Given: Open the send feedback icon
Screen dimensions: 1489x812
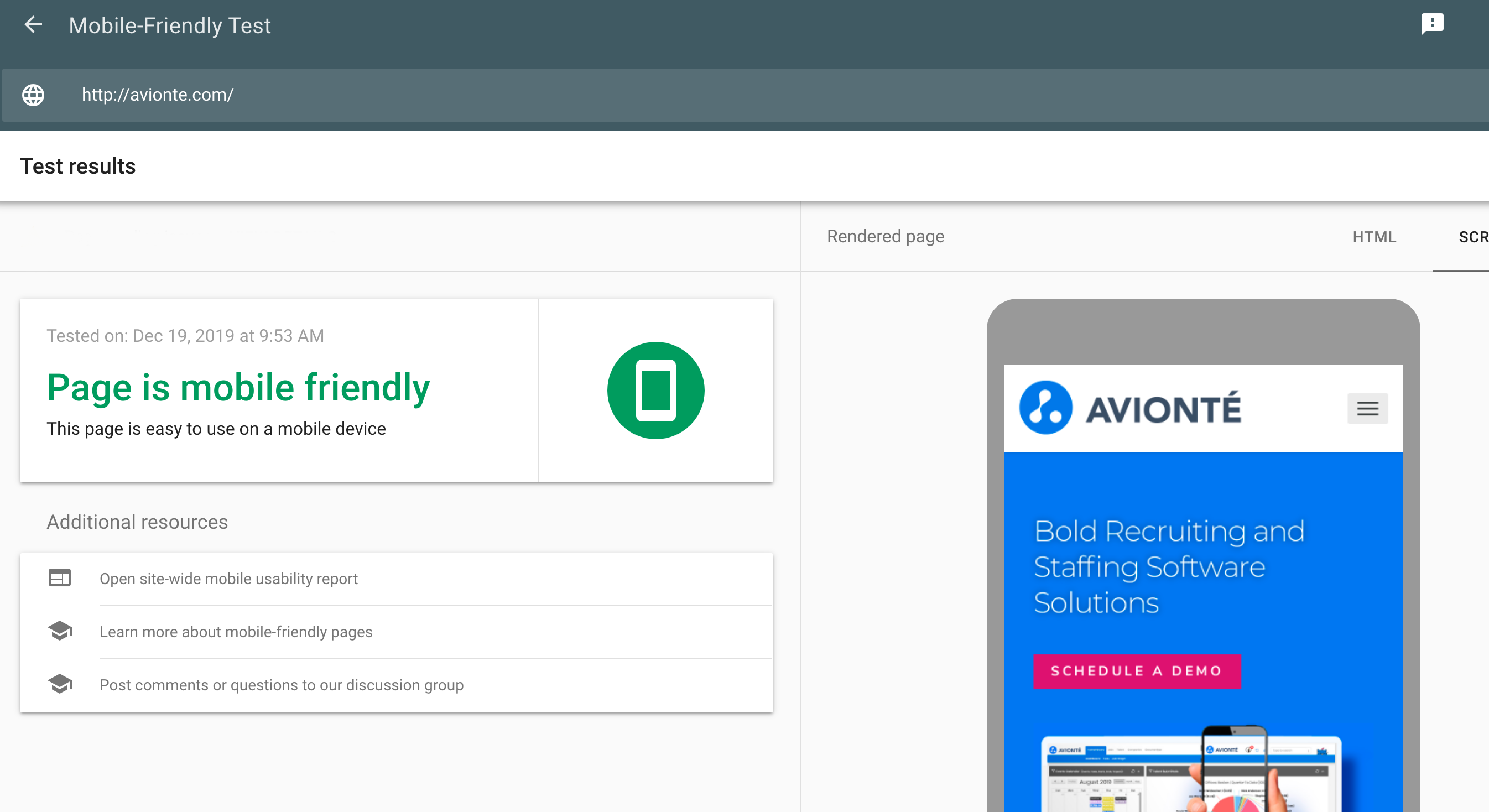Looking at the screenshot, I should pos(1432,24).
